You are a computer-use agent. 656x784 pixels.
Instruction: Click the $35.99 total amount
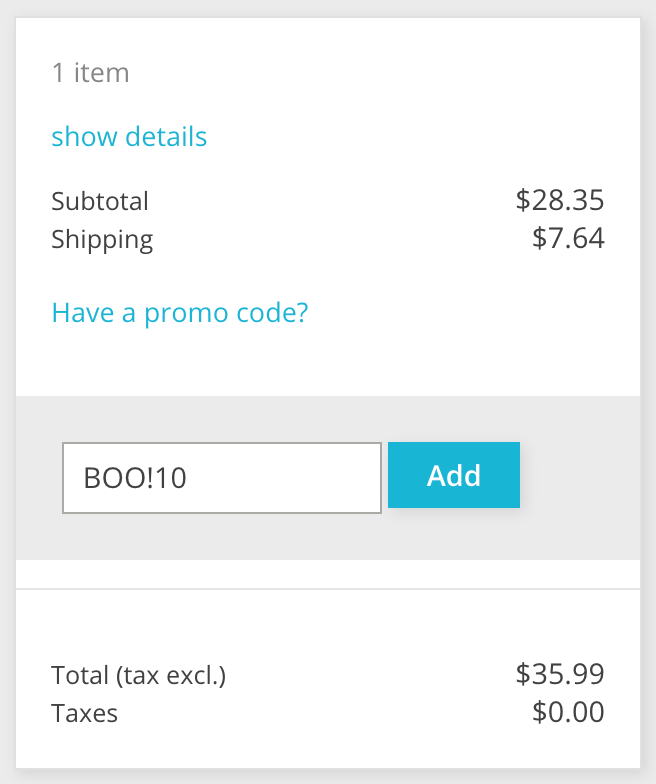[560, 675]
